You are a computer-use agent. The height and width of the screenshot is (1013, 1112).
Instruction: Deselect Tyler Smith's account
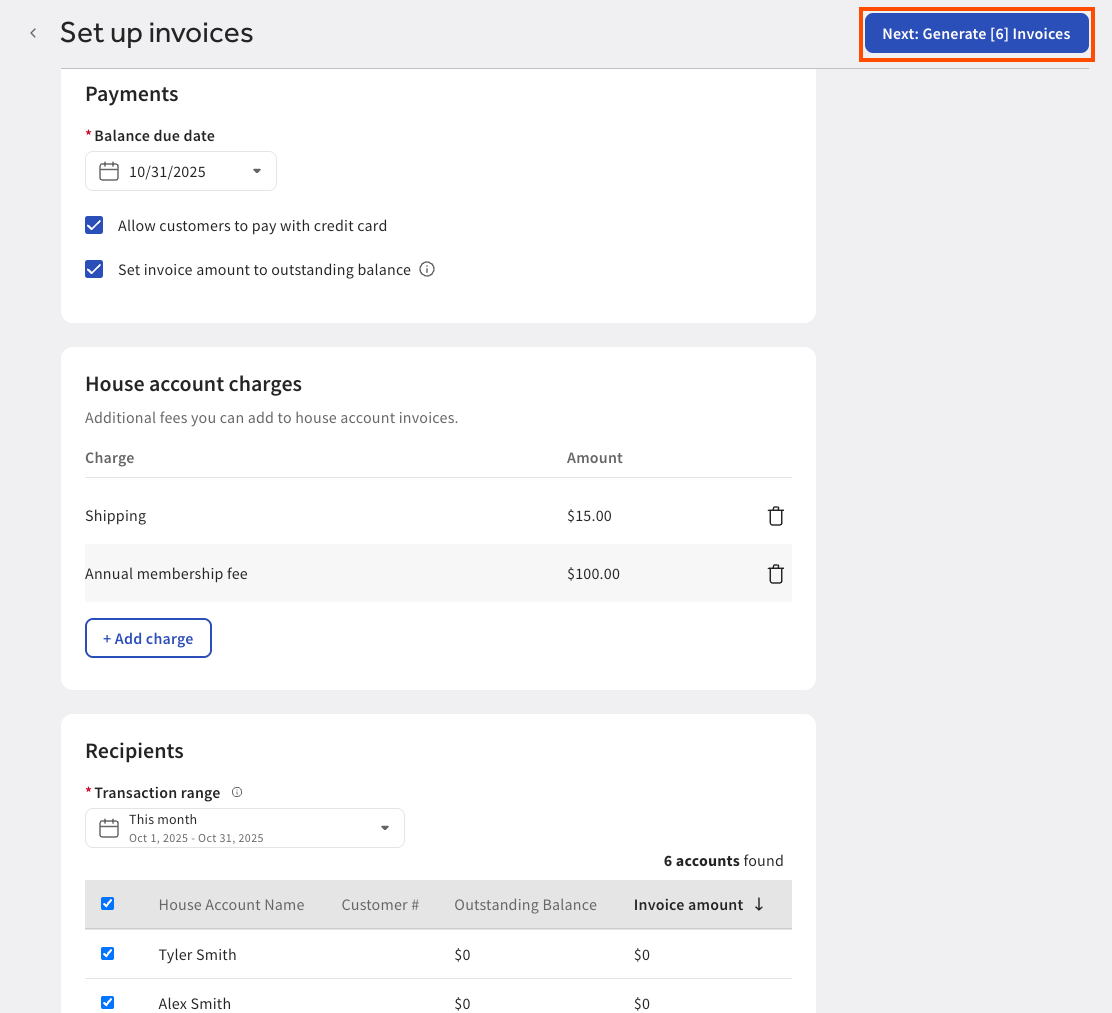(107, 953)
